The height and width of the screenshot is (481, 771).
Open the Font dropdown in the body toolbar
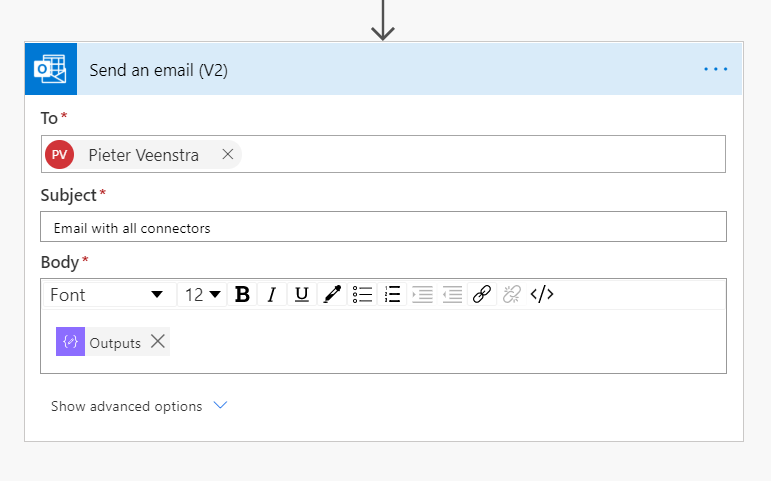pos(110,295)
